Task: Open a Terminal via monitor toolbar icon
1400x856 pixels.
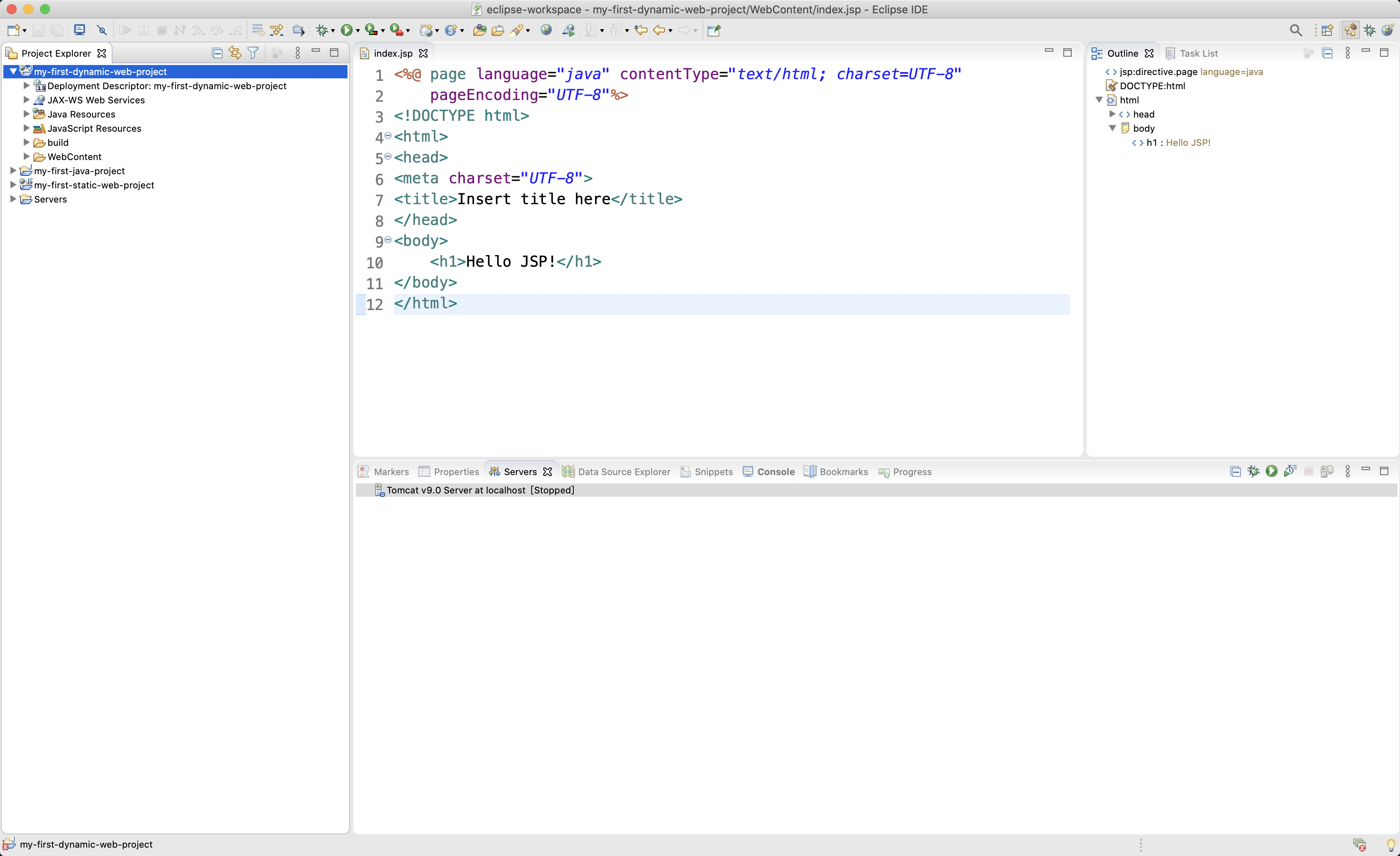Action: (80, 30)
